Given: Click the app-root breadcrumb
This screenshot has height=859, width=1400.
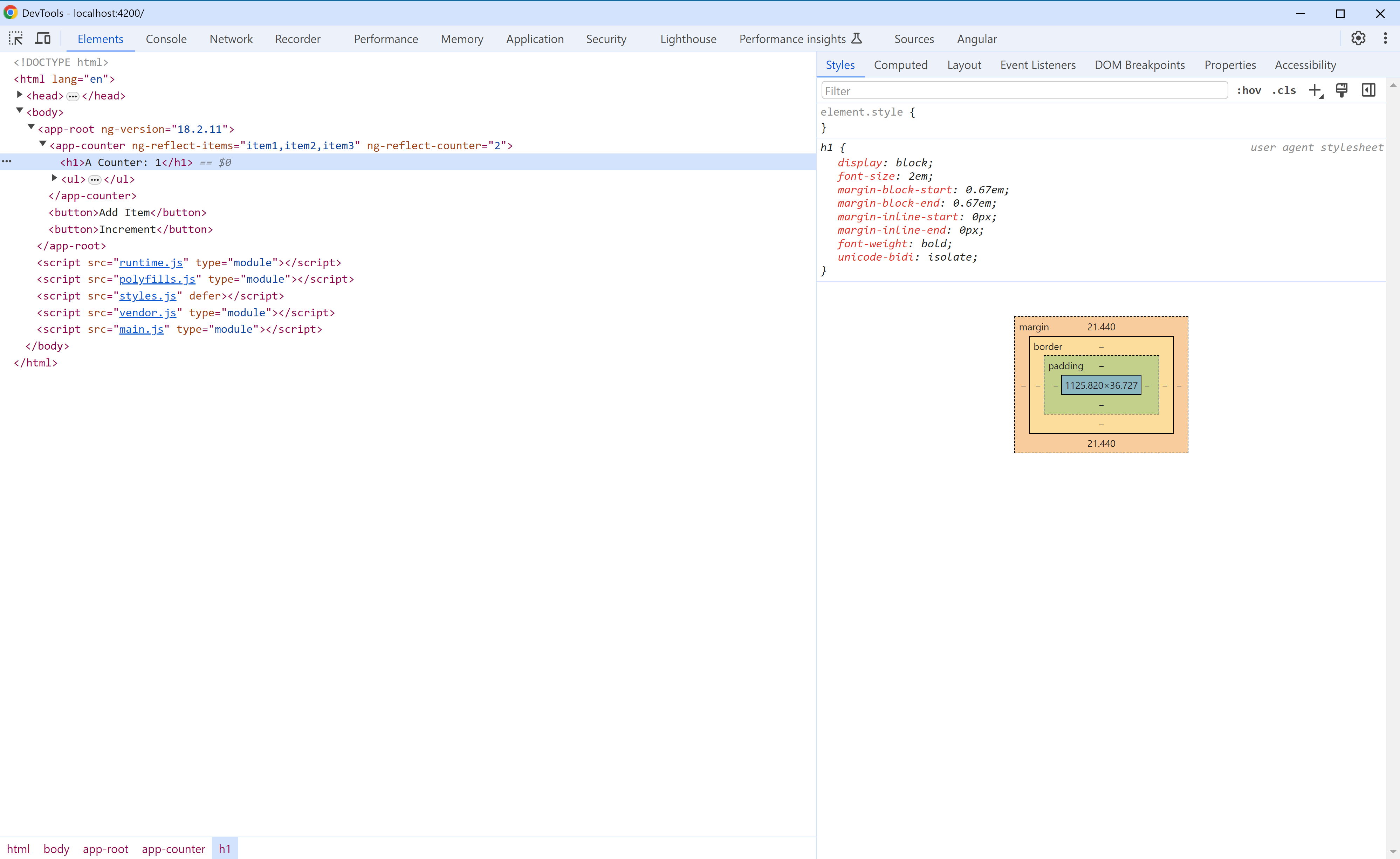Looking at the screenshot, I should [x=106, y=849].
